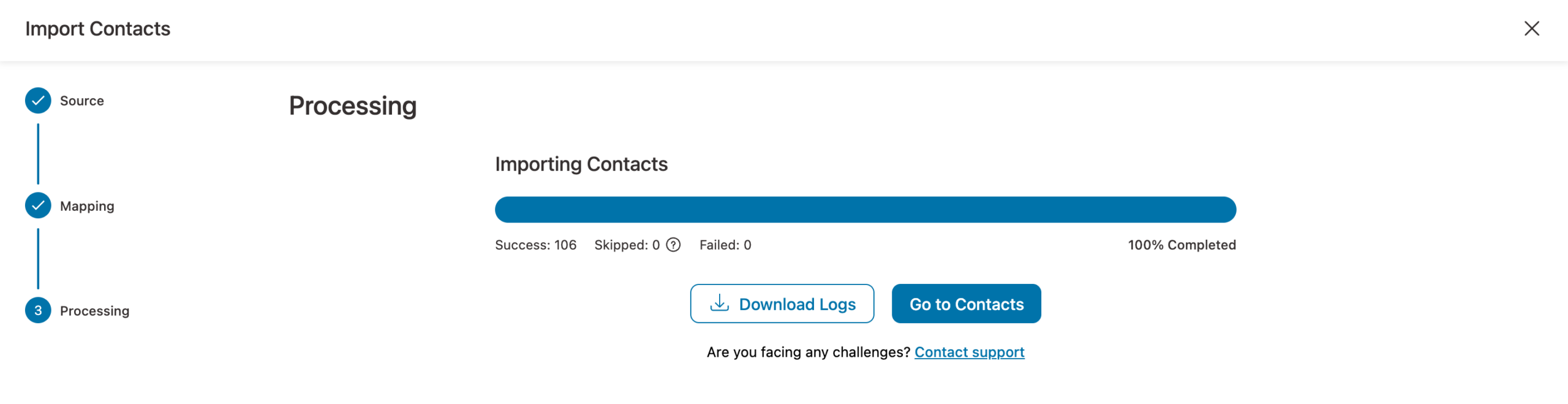Click the Success: 106 counter text

click(x=535, y=245)
